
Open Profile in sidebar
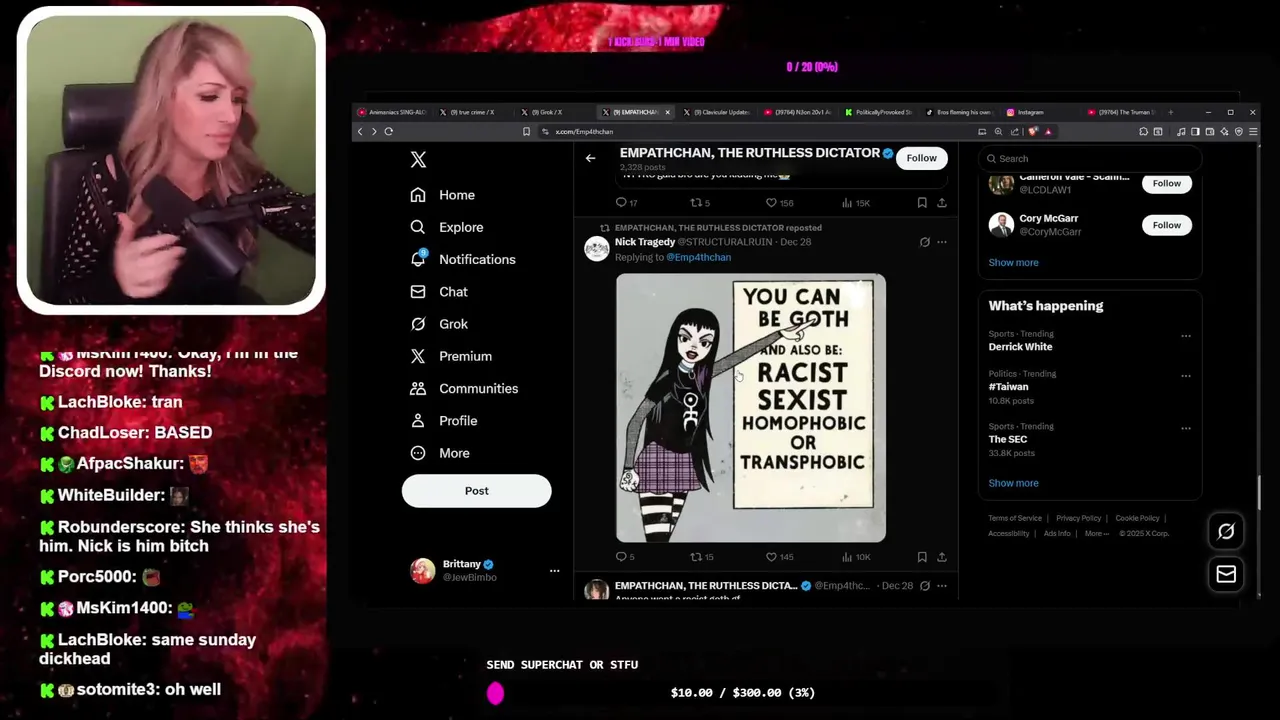point(444,421)
